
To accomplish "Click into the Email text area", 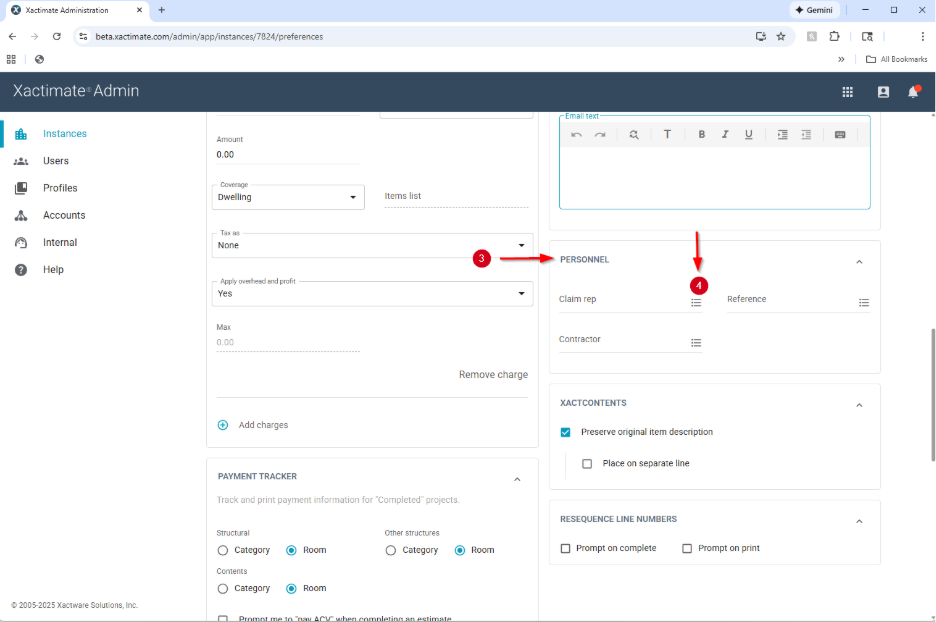I will (x=715, y=177).
